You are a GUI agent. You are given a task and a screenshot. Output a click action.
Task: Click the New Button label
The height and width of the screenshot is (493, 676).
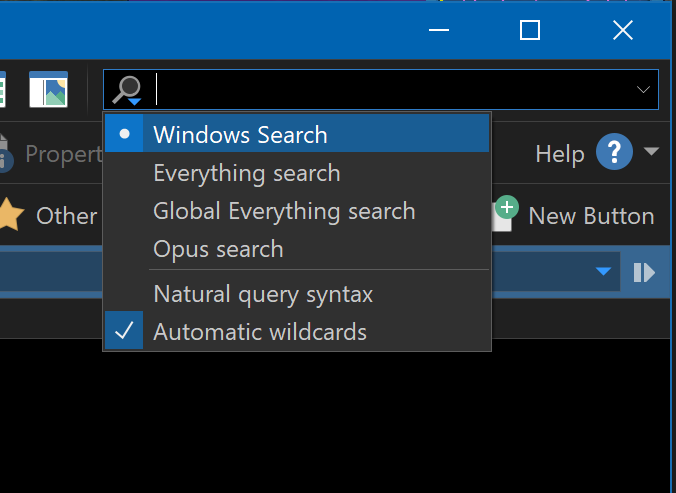pyautogui.click(x=591, y=215)
